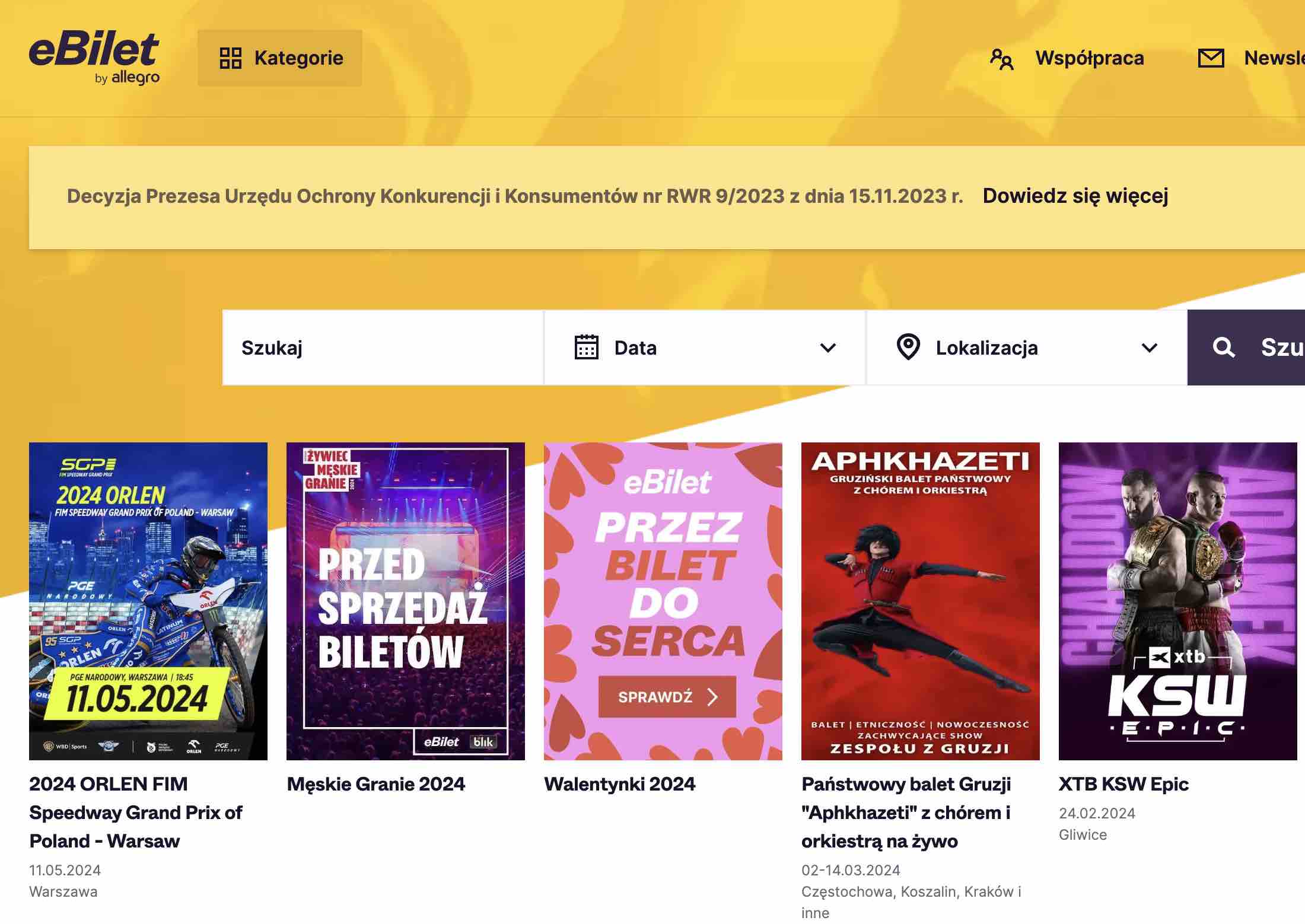Click the Sprawdź arrow on Walentynki banner
1305x924 pixels.
tap(712, 697)
